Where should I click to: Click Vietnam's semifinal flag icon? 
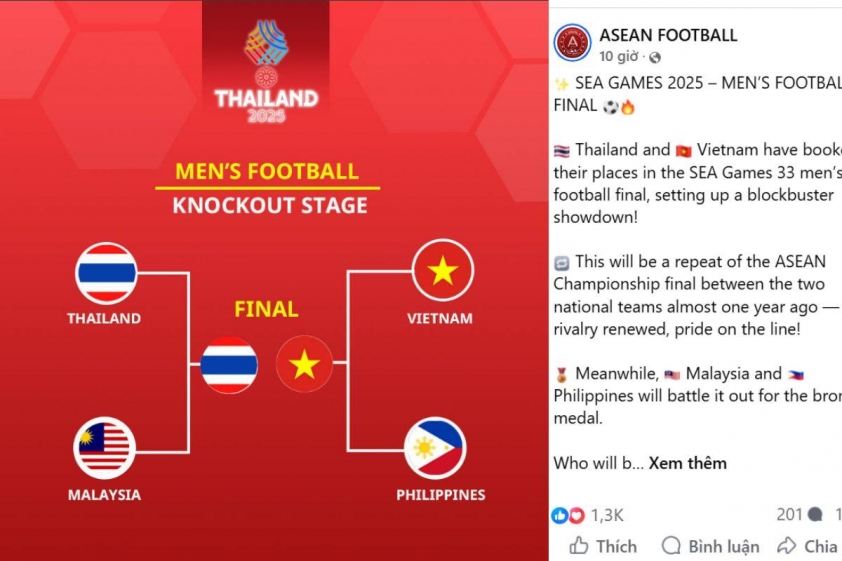coord(442,270)
